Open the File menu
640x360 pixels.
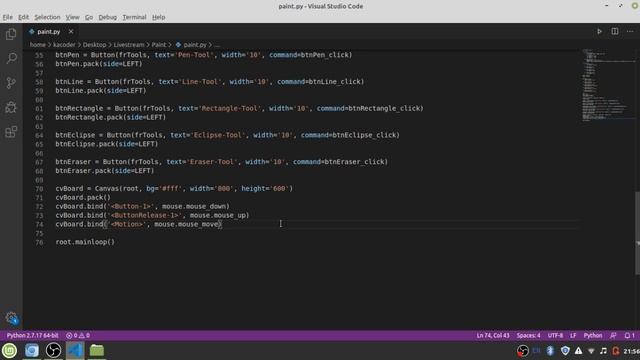7,17
